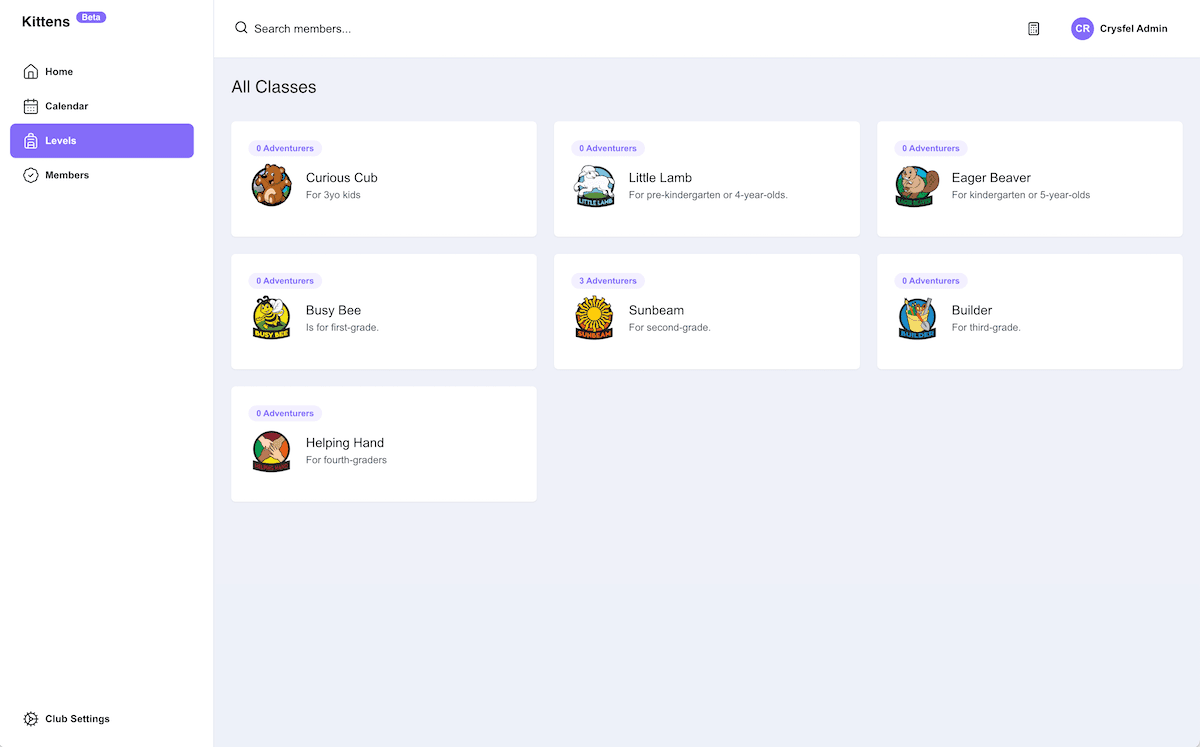Click the search magnifier icon

pyautogui.click(x=241, y=28)
